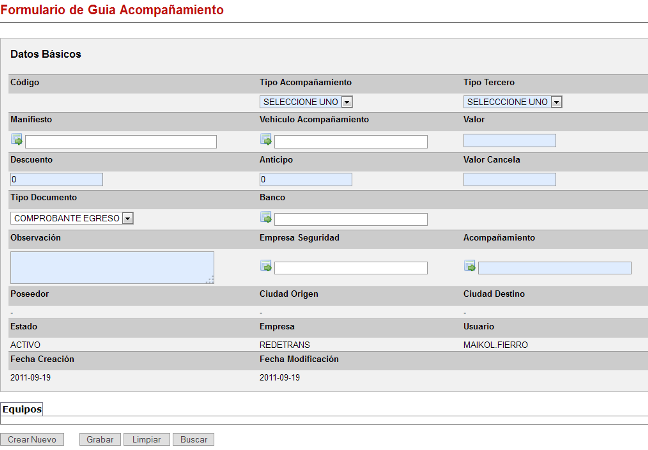This screenshot has height=450, width=648.
Task: Focus the Manifiesto text field
Action: tap(121, 142)
